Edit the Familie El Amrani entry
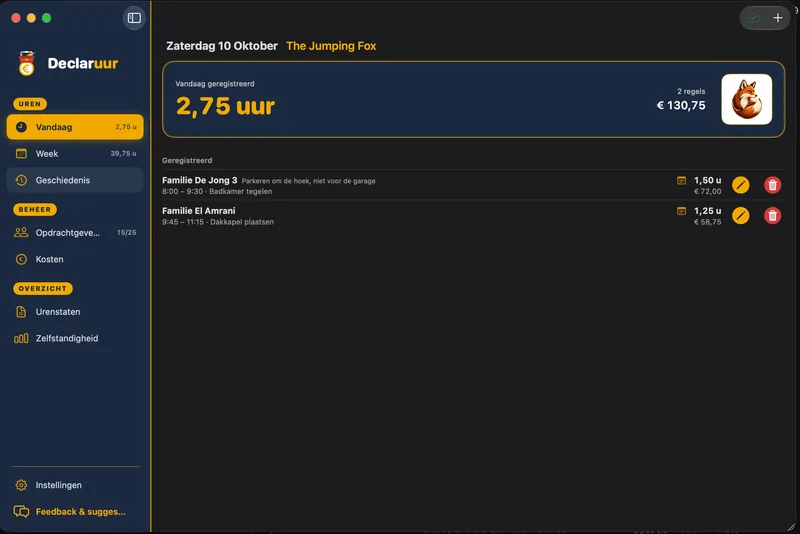Image resolution: width=800 pixels, height=534 pixels. click(x=741, y=216)
